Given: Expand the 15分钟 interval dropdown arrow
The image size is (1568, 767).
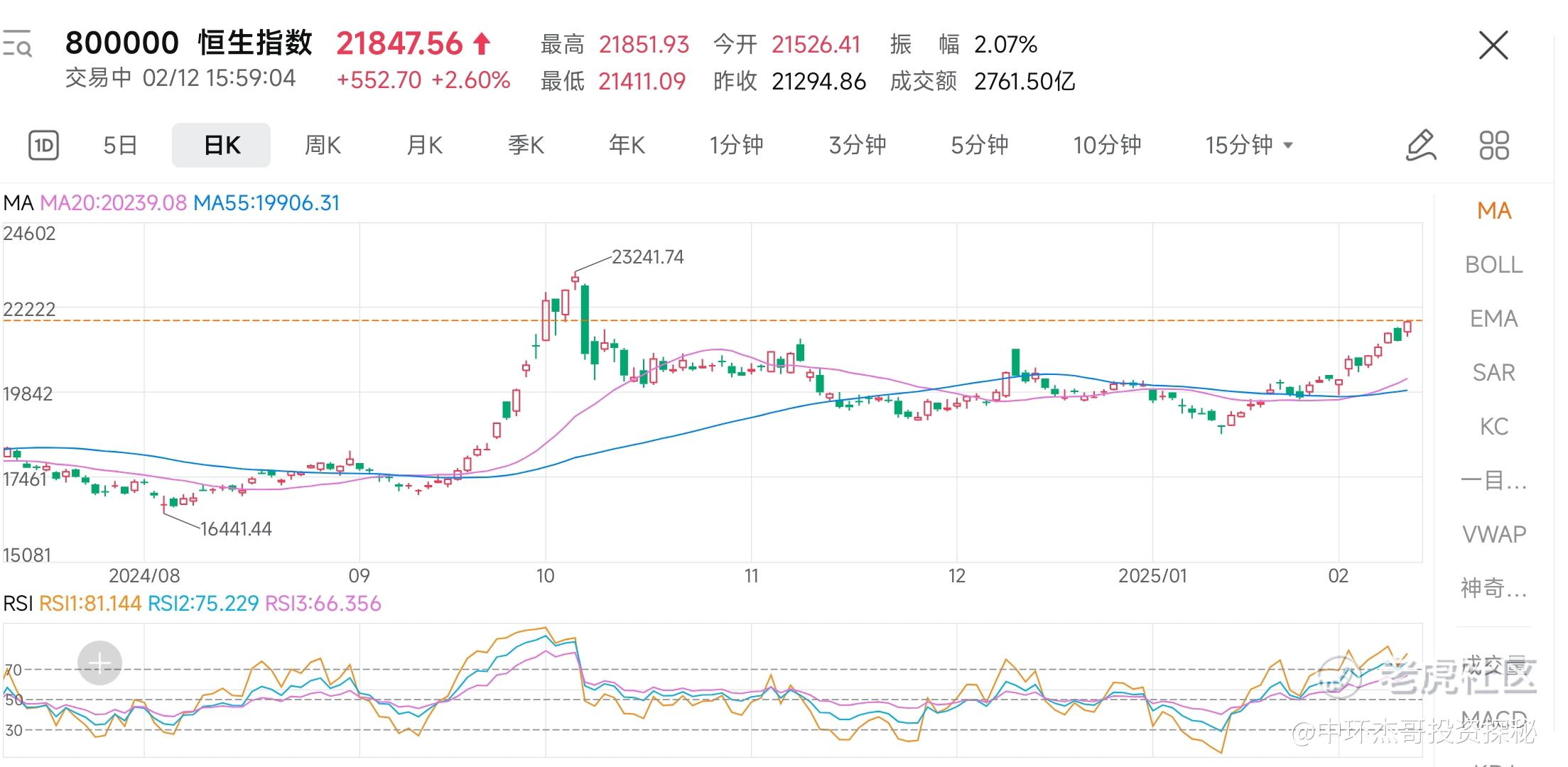Looking at the screenshot, I should [x=1288, y=146].
